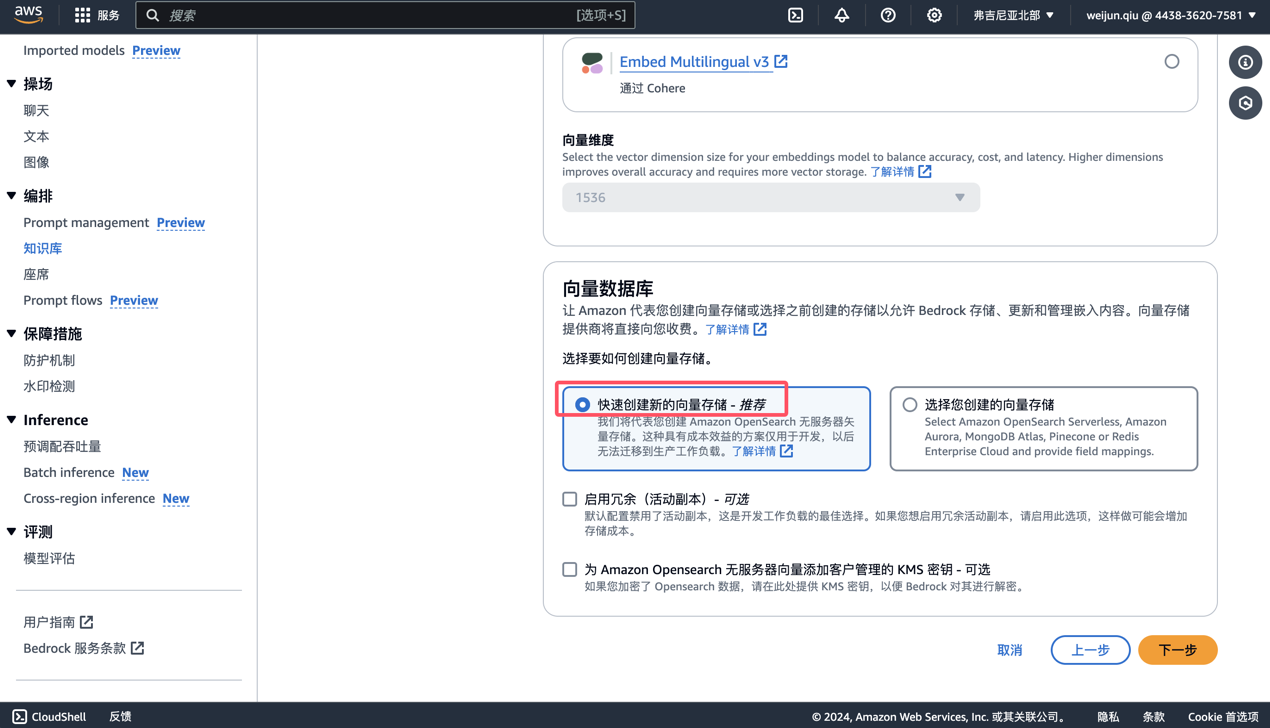Open settings gear in top bar

tap(934, 15)
